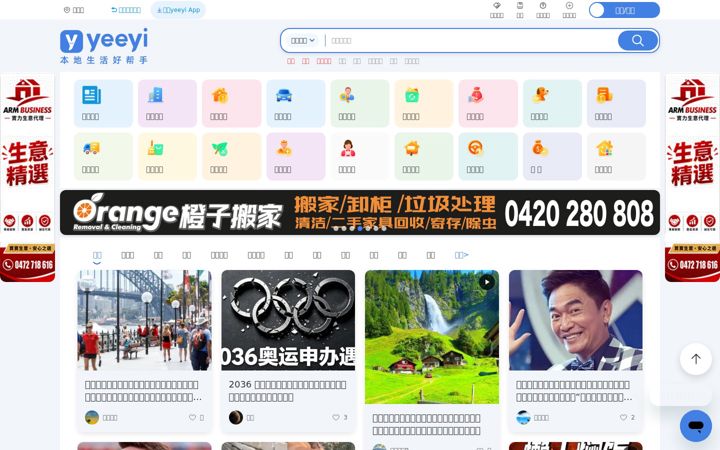Open the green recycle shopping bag category
This screenshot has width=720, height=450.
424,103
